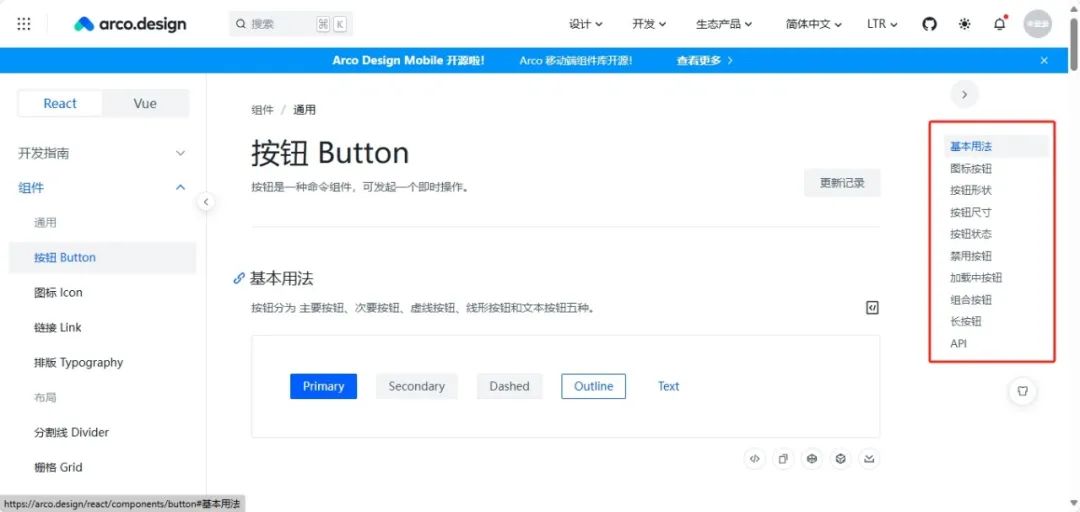Collapse the left sidebar arrow button
Viewport: 1080px width, 512px height.
pyautogui.click(x=205, y=202)
